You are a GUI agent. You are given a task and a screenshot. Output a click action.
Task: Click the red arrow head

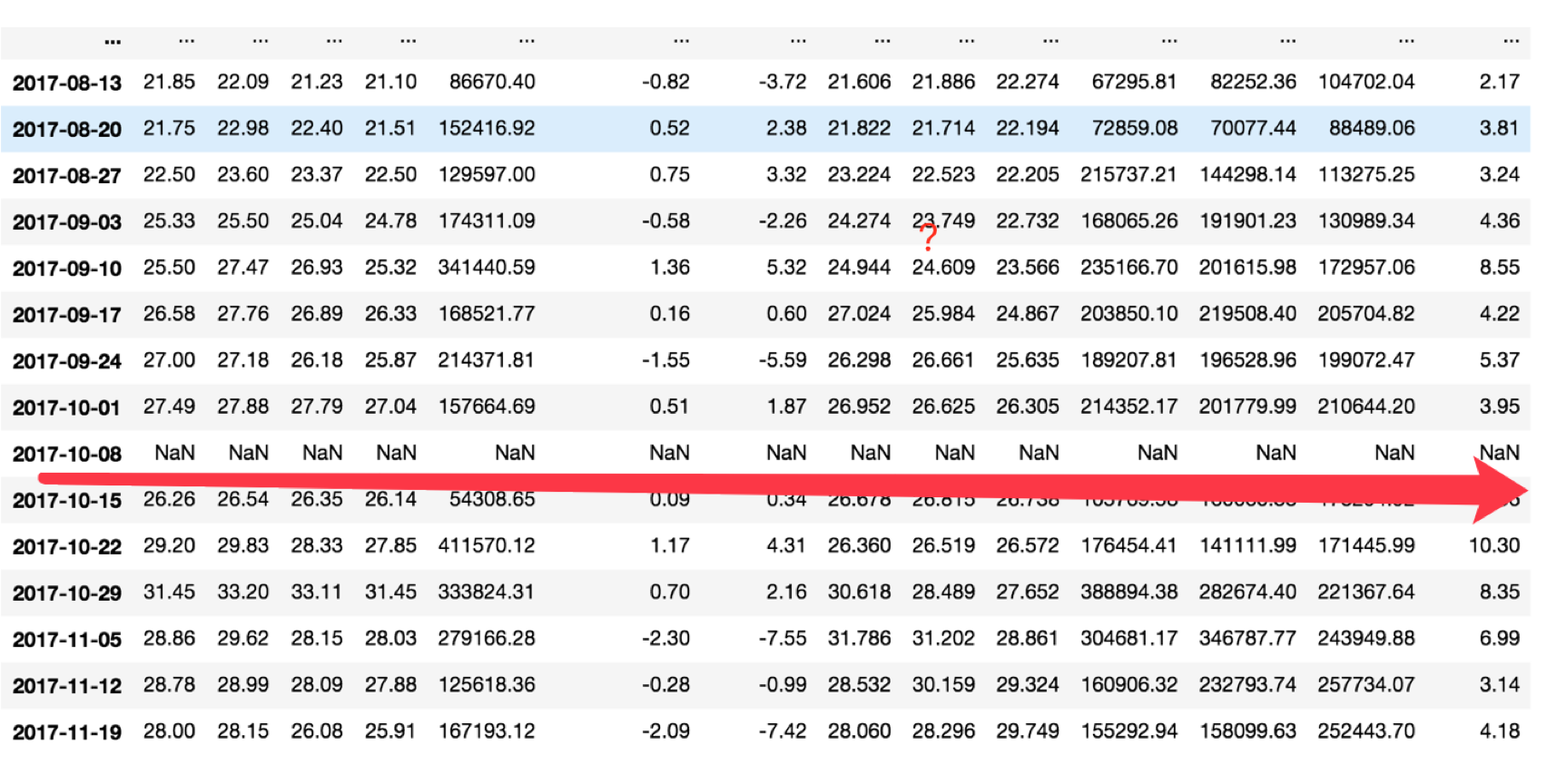point(1500,490)
